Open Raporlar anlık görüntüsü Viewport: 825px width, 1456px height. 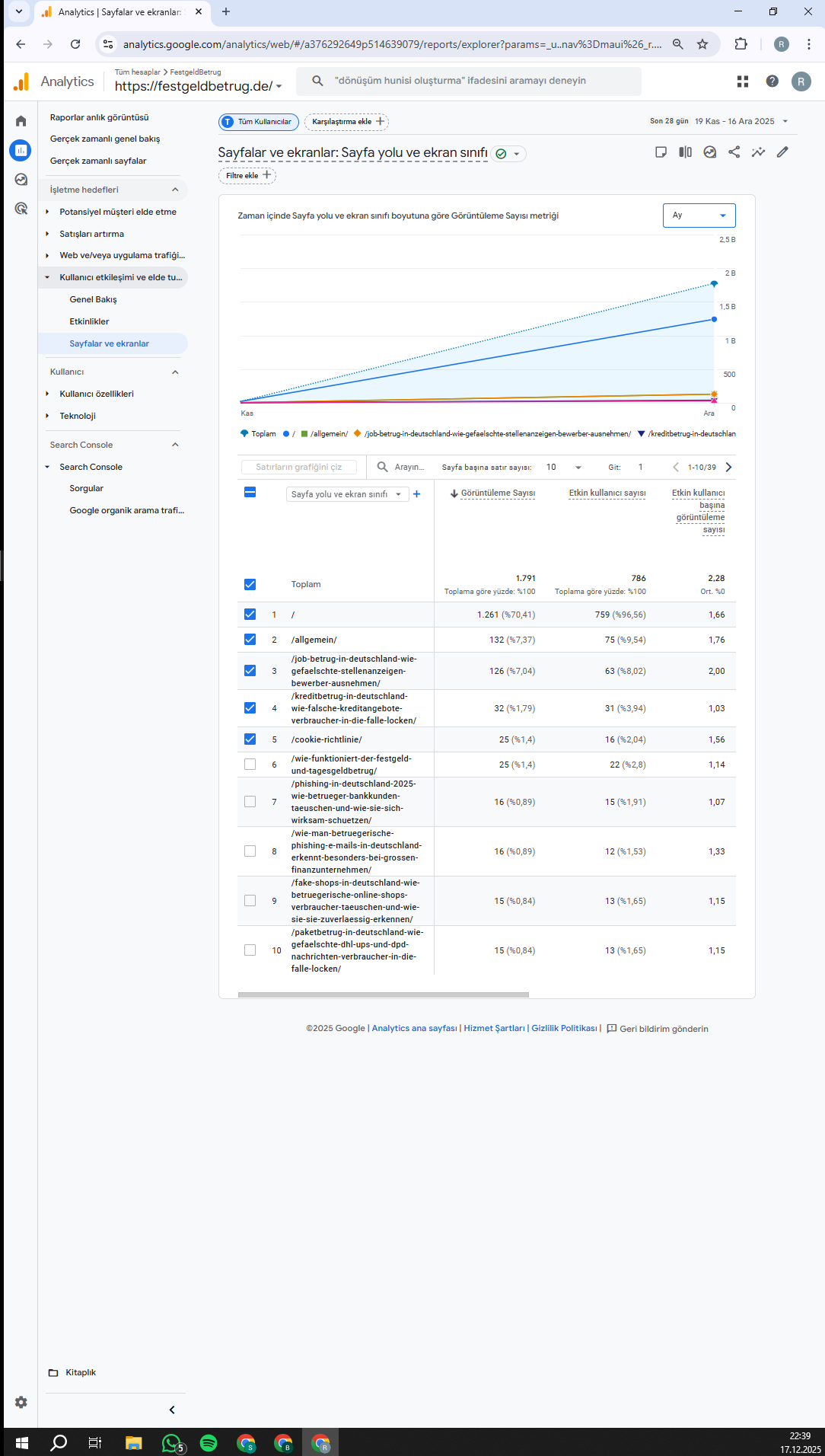coord(100,117)
